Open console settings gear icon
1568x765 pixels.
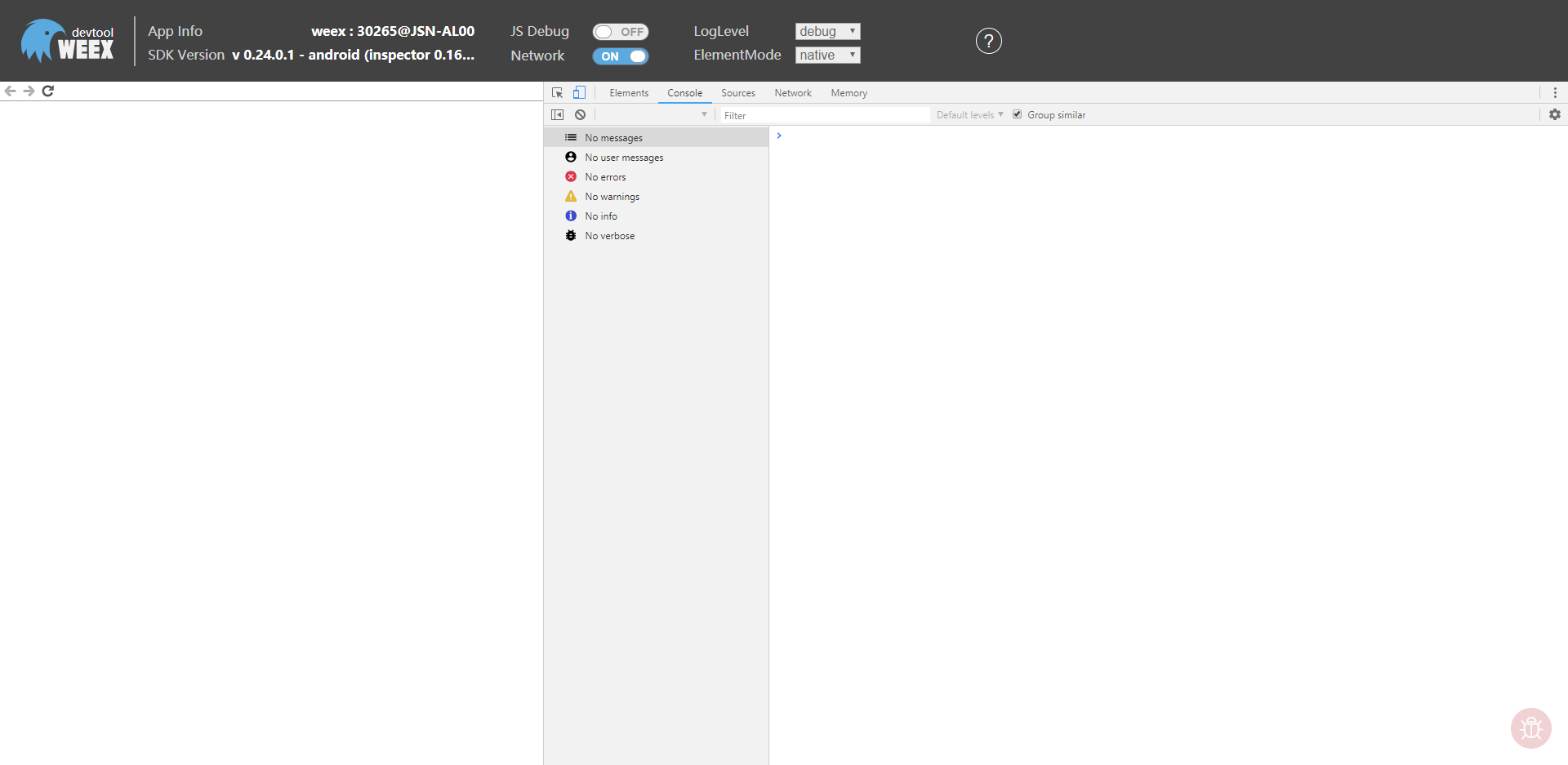[x=1555, y=115]
